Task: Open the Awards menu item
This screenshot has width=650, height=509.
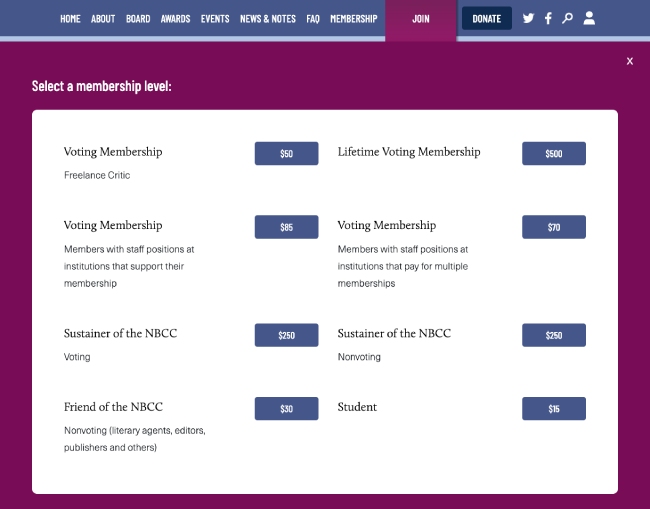Action: pos(175,19)
